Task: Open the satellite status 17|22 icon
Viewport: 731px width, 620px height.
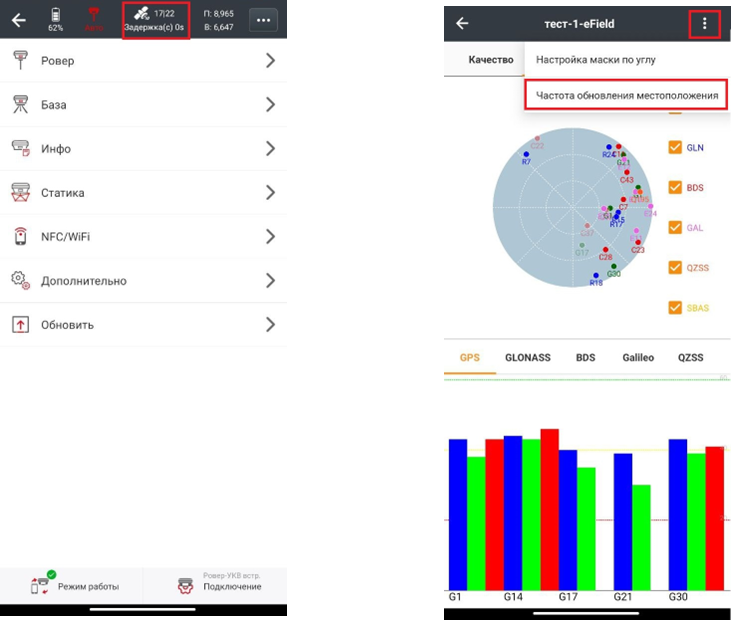Action: pyautogui.click(x=142, y=13)
